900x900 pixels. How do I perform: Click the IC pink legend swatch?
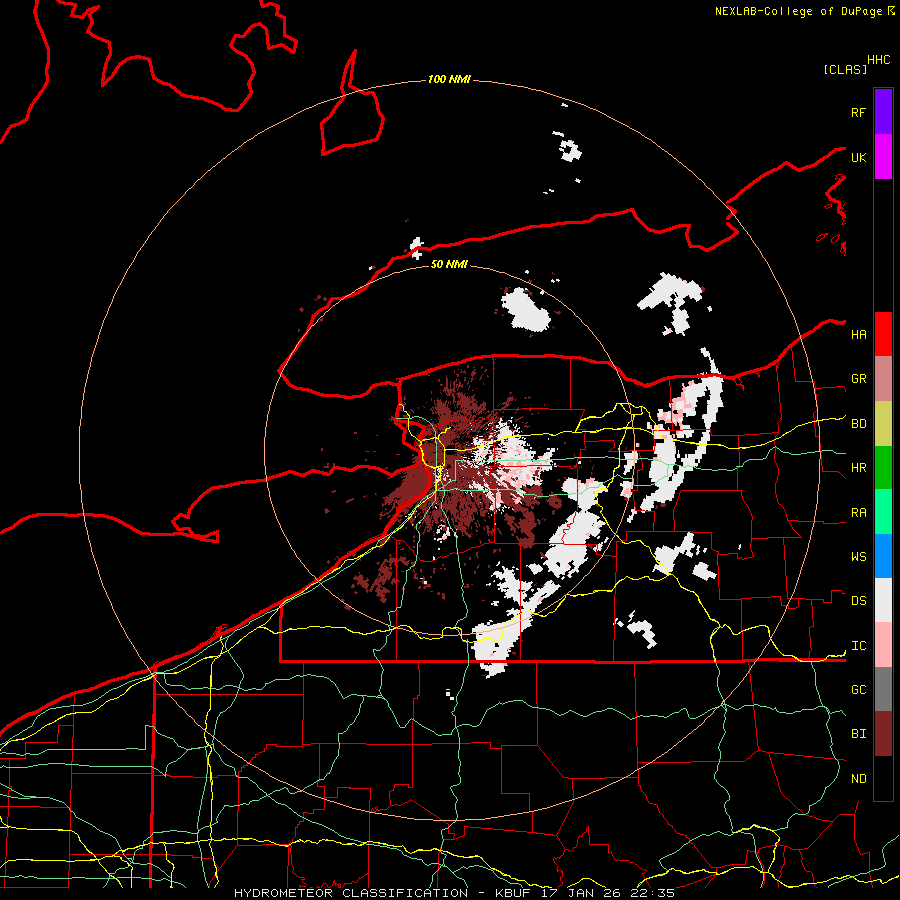tap(883, 645)
